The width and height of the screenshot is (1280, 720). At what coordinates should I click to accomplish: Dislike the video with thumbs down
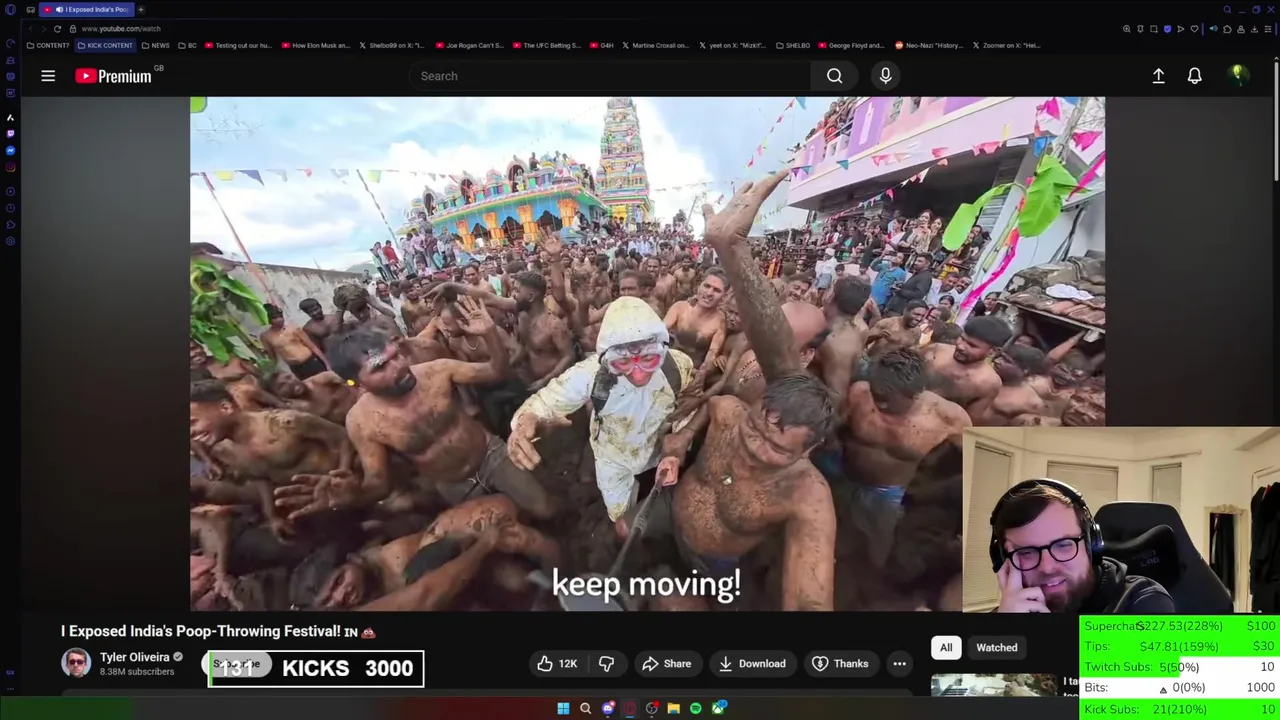tap(606, 663)
